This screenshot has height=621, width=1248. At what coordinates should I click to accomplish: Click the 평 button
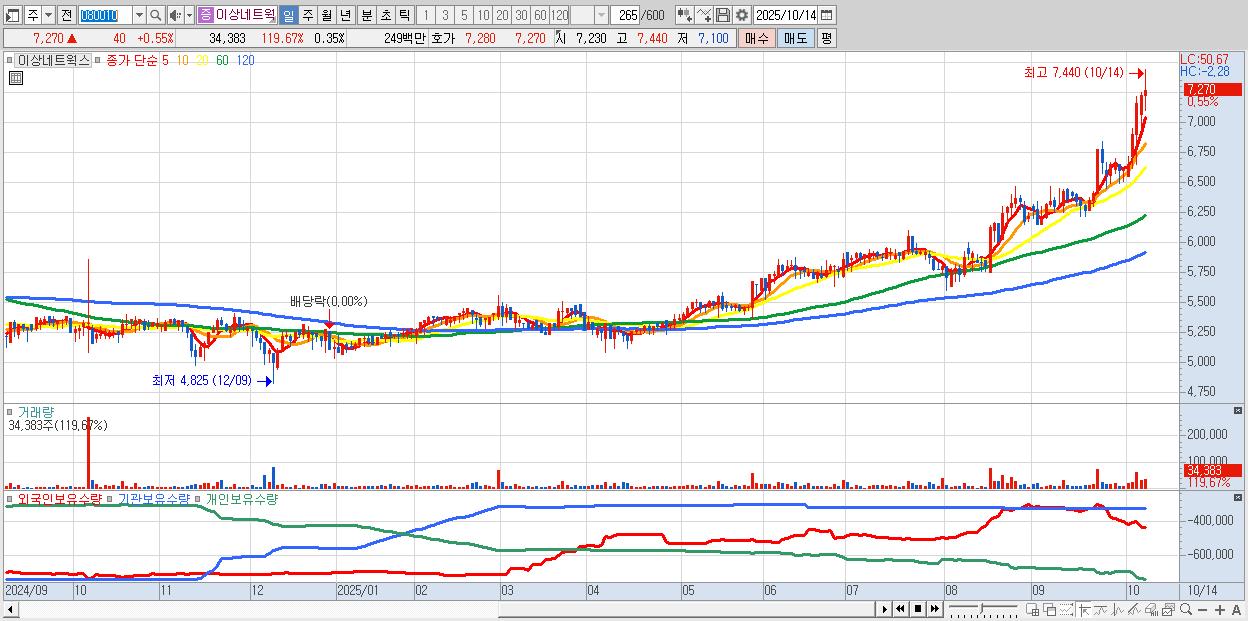click(826, 38)
